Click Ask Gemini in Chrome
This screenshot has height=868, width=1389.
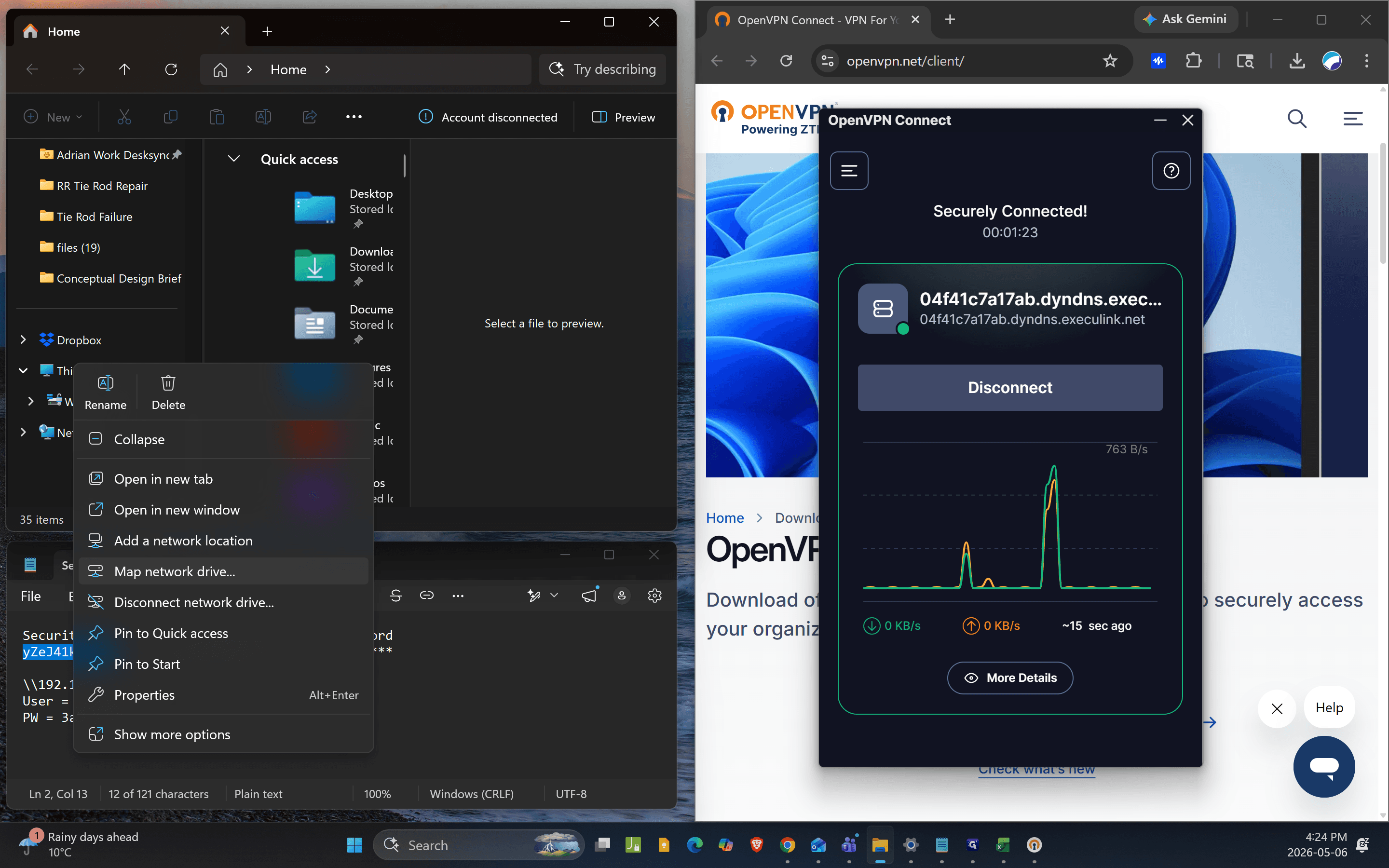1186,19
